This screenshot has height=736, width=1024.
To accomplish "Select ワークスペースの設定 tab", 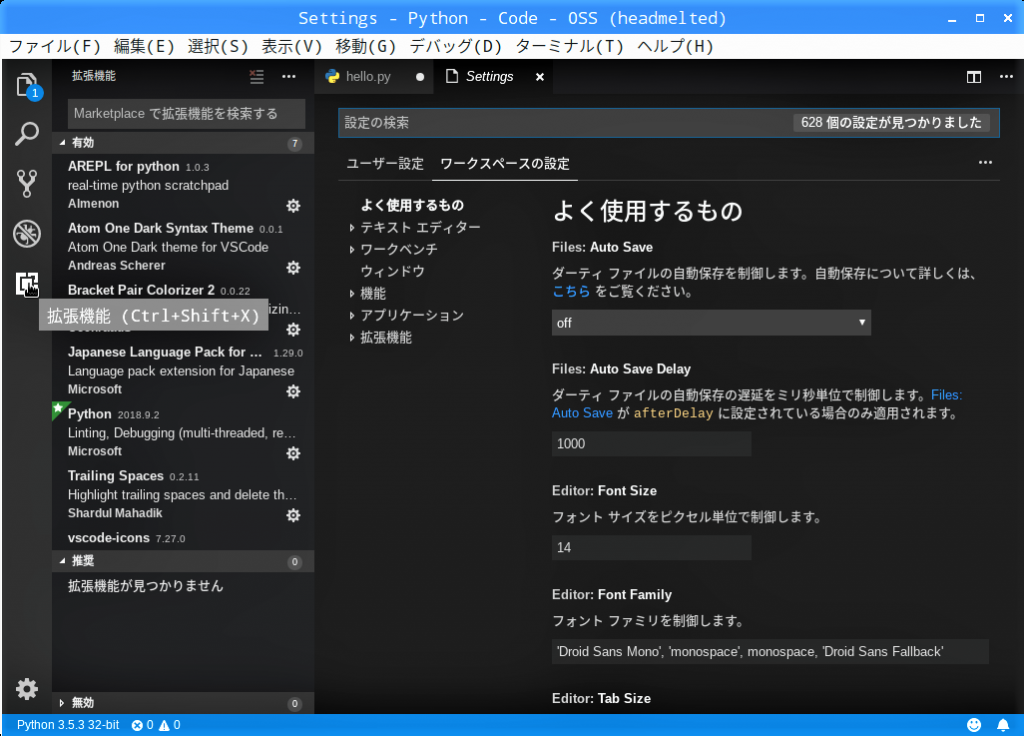I will click(x=505, y=164).
